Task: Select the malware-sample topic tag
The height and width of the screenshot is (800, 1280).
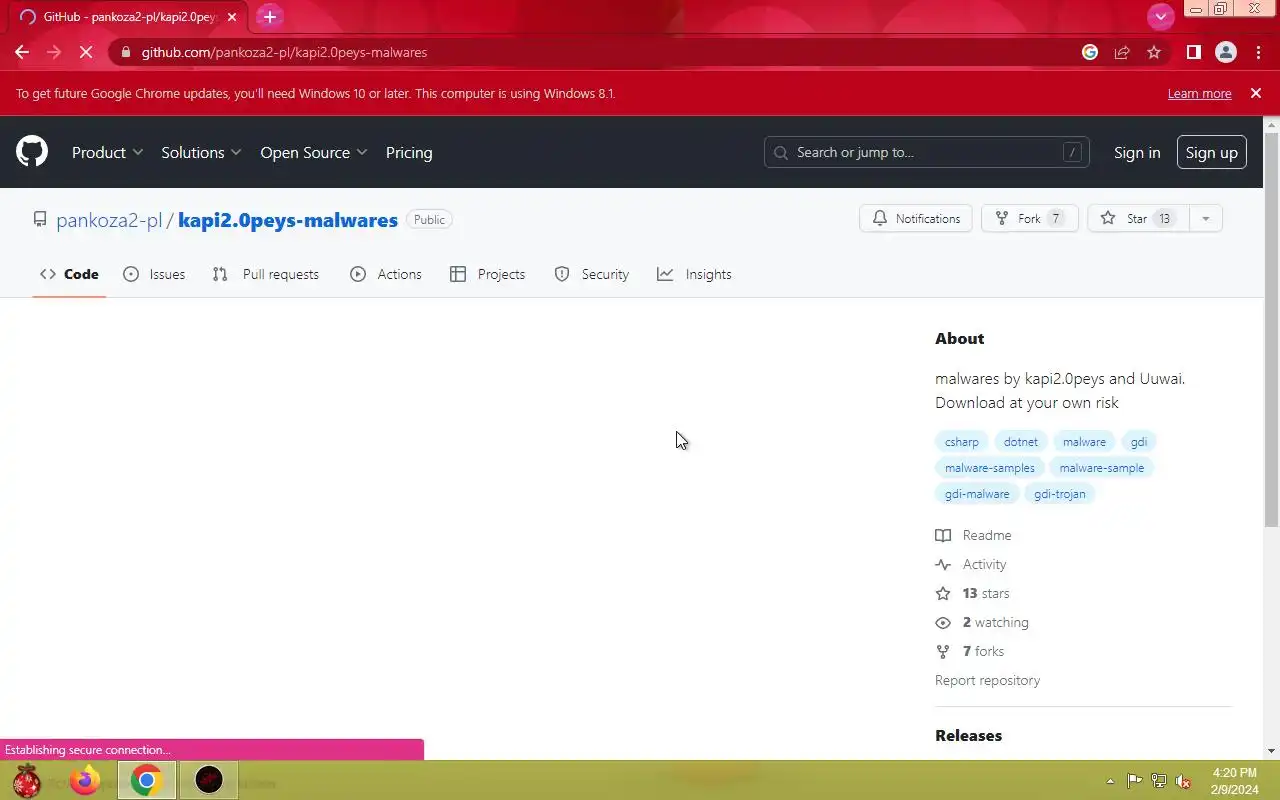Action: pos(1101,467)
